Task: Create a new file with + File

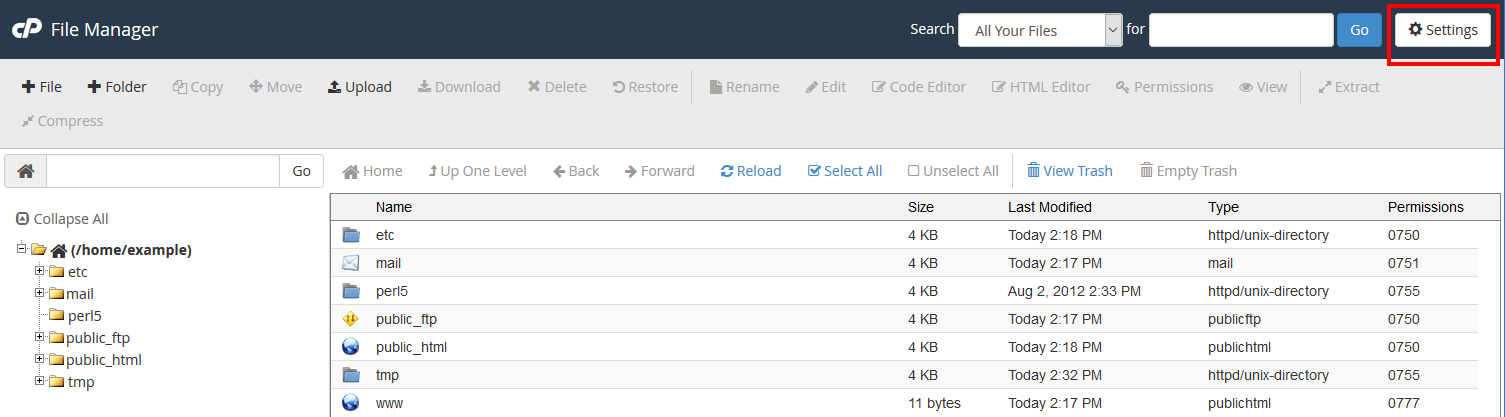Action: pyautogui.click(x=42, y=87)
